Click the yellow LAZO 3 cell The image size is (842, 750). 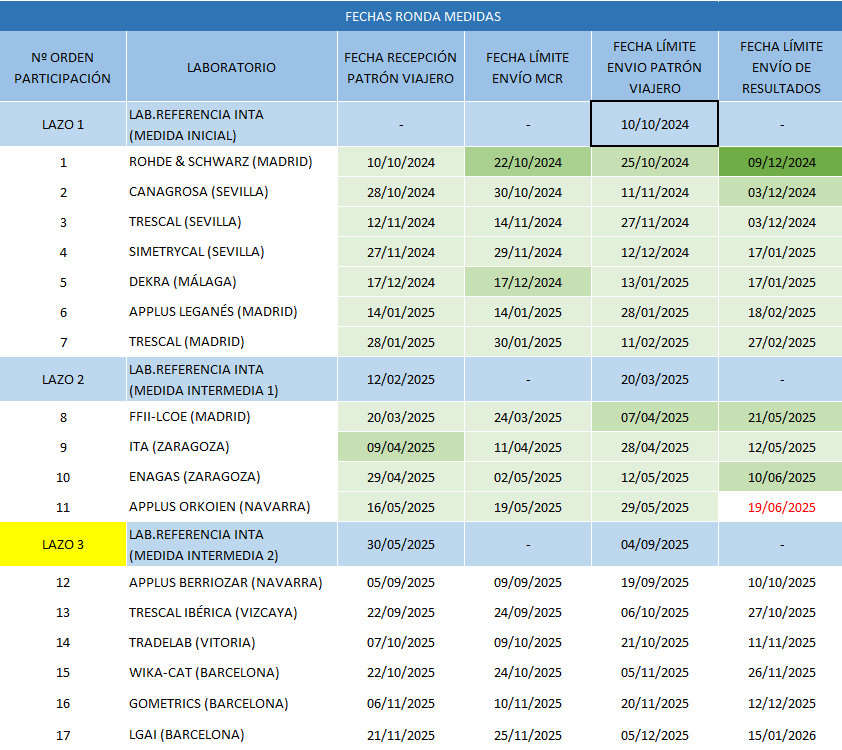(63, 544)
